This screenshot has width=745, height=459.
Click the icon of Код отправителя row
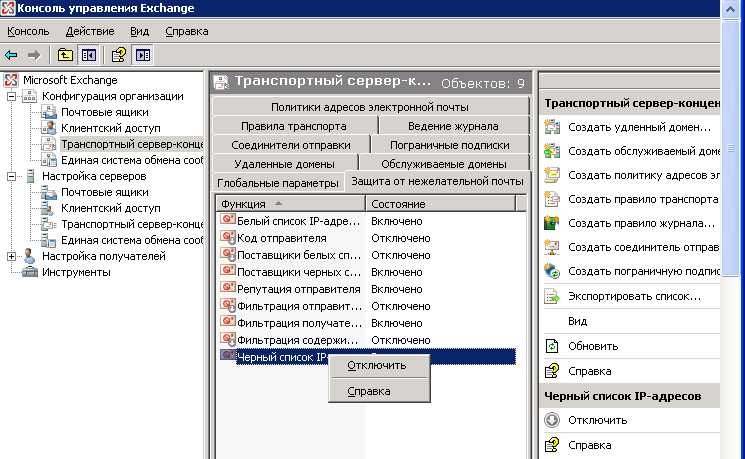coord(228,237)
